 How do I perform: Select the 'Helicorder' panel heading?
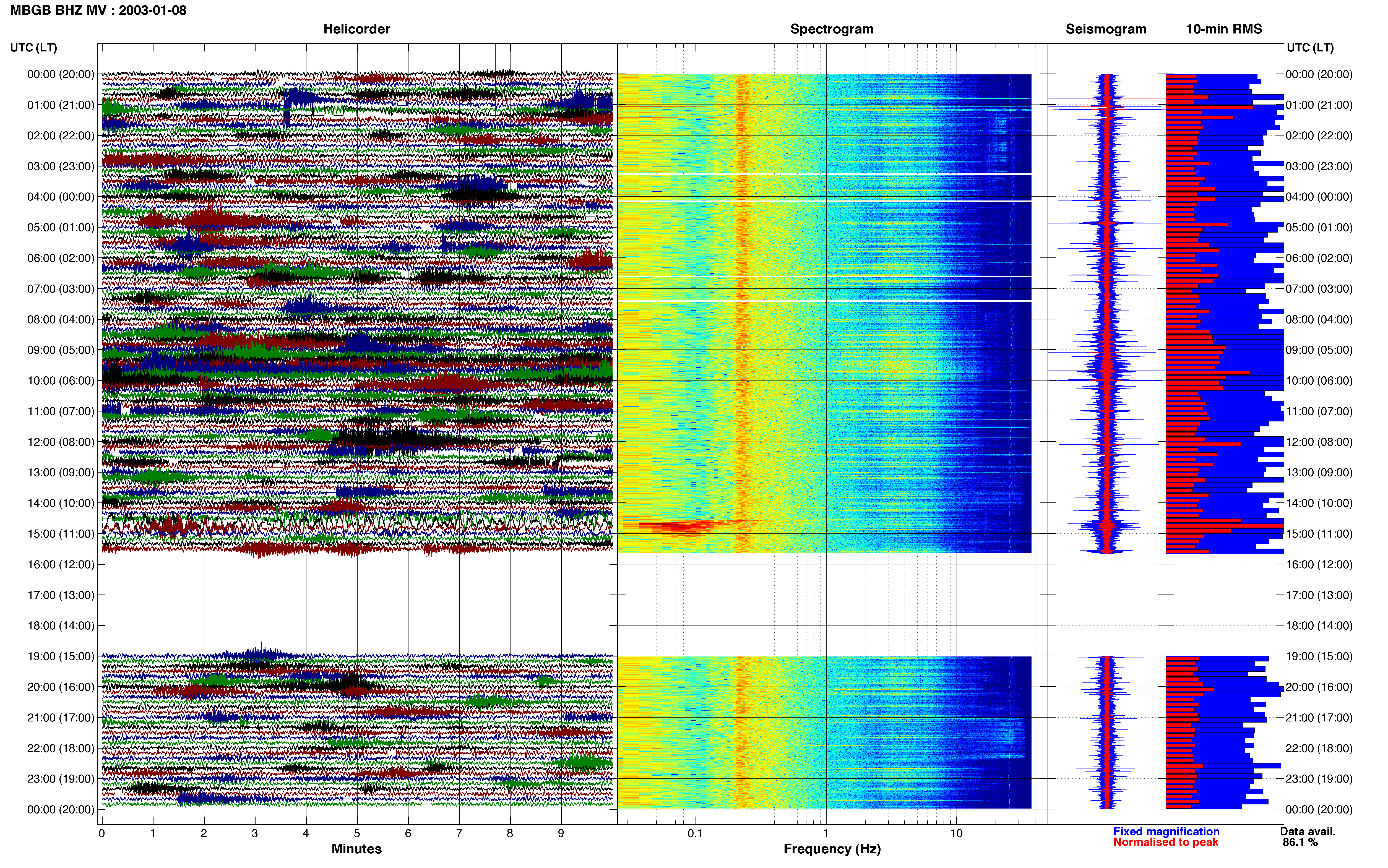click(x=356, y=29)
